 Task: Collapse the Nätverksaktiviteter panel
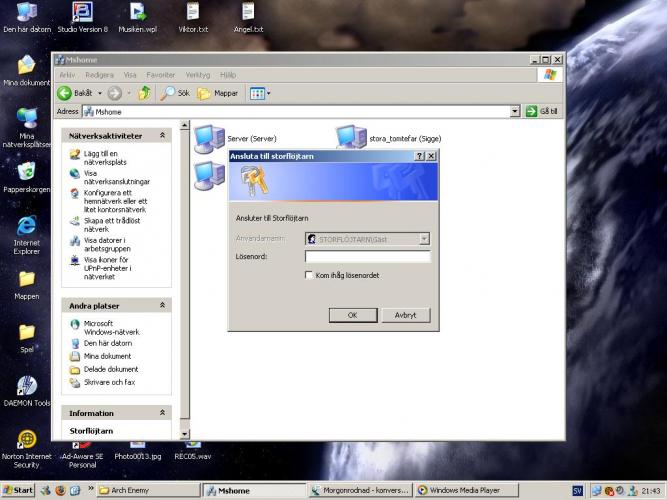(162, 135)
